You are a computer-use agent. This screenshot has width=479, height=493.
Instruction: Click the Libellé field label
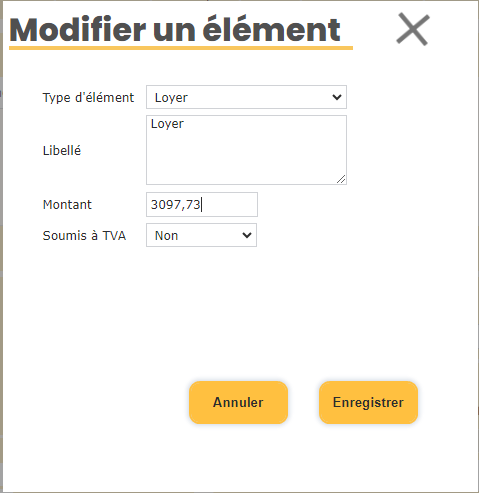pyautogui.click(x=62, y=150)
